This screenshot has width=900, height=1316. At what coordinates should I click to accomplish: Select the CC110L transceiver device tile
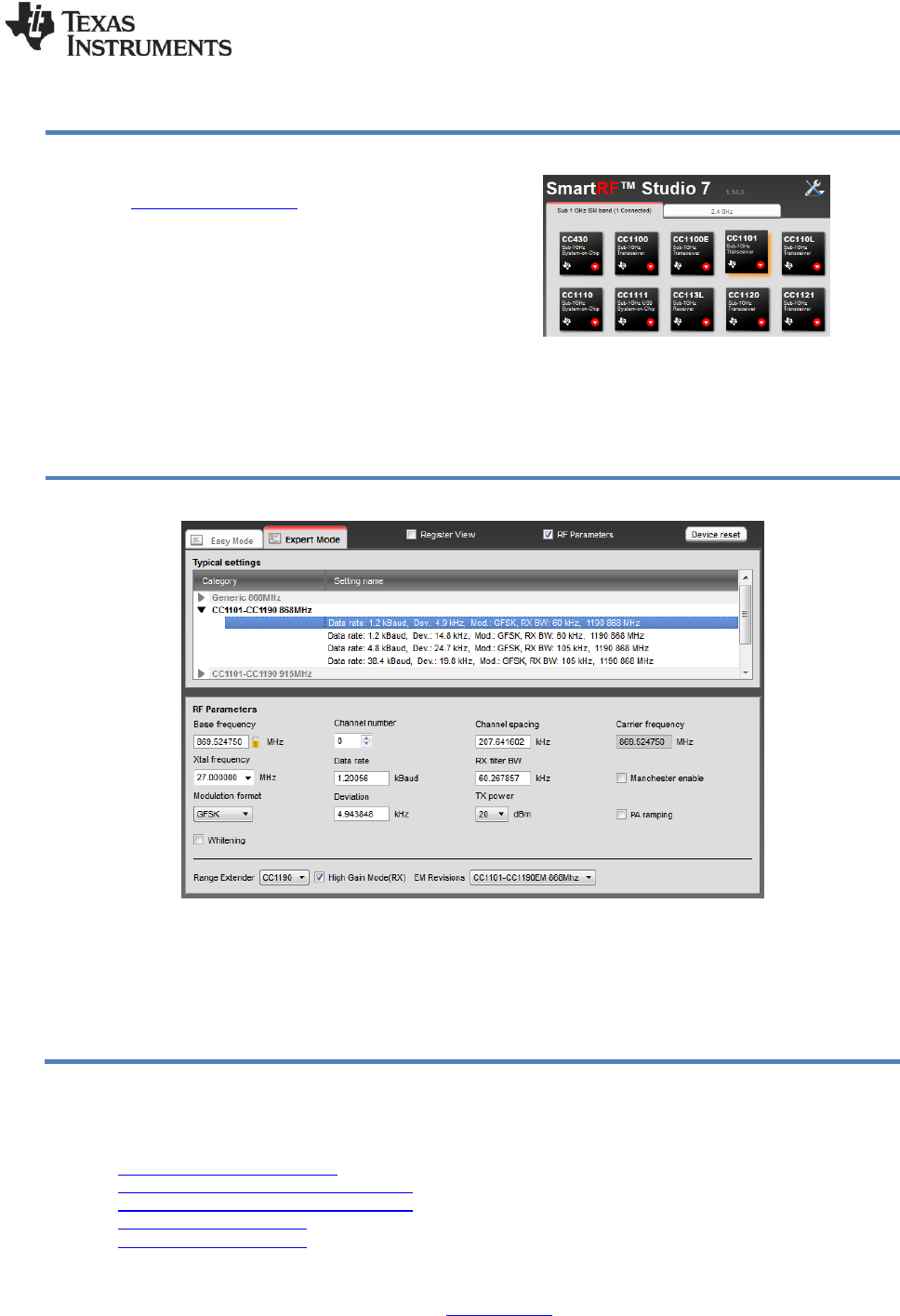(x=803, y=254)
